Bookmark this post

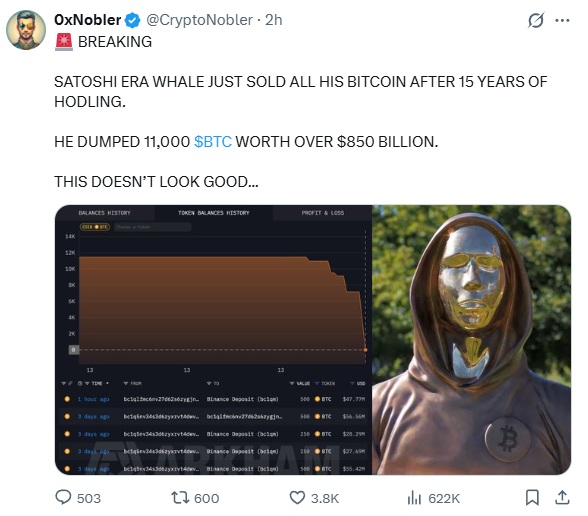pyautogui.click(x=532, y=498)
